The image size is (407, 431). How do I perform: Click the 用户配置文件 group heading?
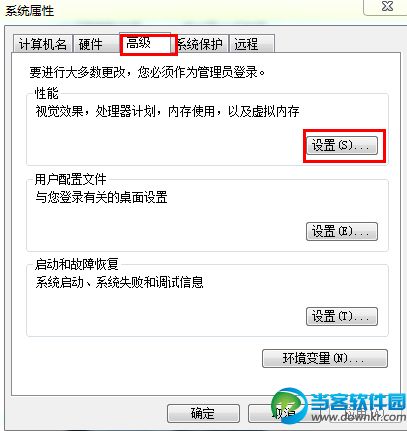[x=70, y=179]
